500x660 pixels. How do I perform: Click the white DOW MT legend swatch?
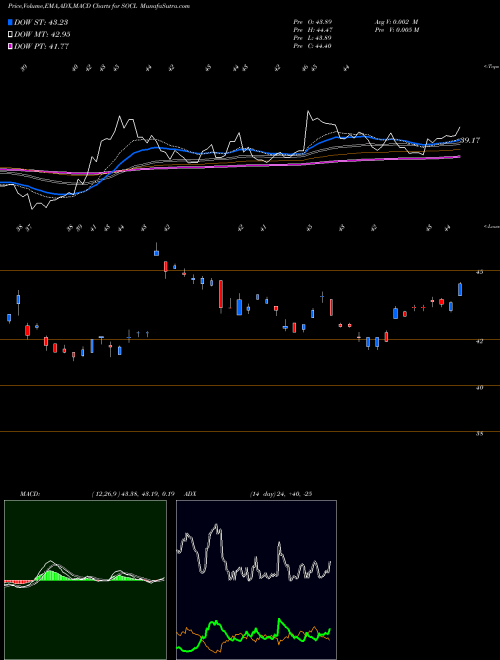coord(11,35)
